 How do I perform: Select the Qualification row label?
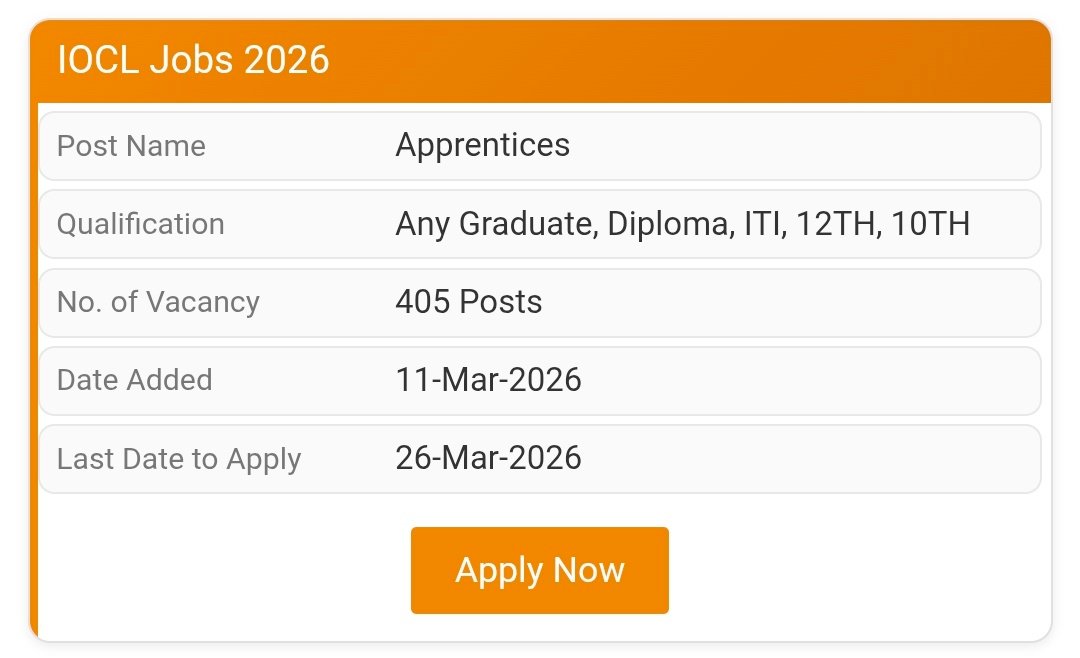tap(140, 224)
